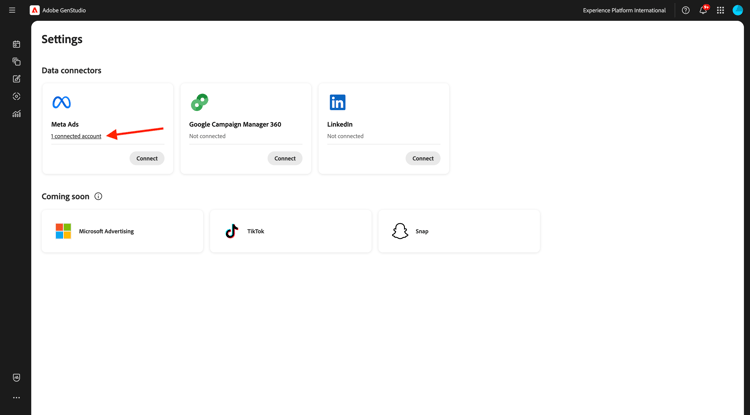Open the calendar icon in sidebar
This screenshot has width=750, height=415.
pos(16,44)
